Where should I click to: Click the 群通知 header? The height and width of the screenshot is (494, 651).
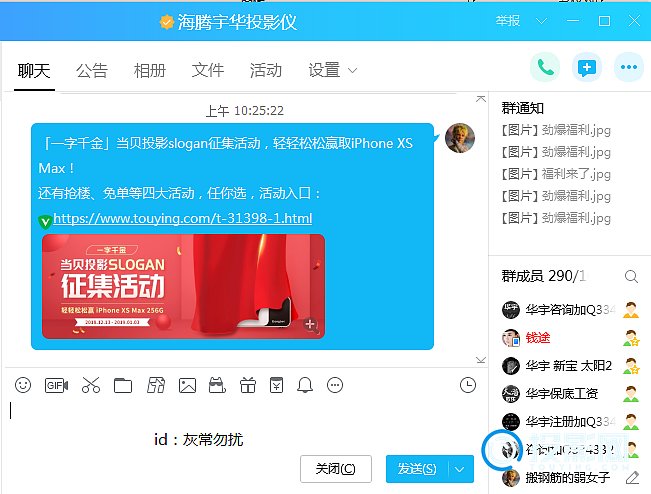(x=523, y=108)
